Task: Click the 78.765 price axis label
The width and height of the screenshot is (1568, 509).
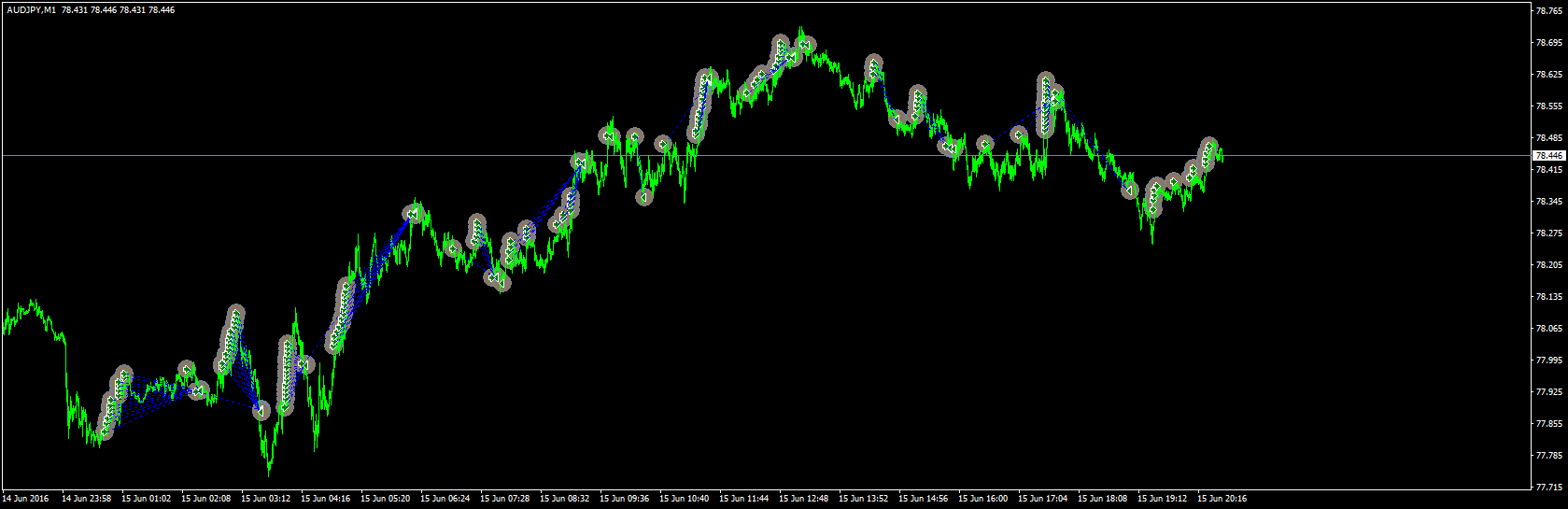Action: pos(1549,11)
